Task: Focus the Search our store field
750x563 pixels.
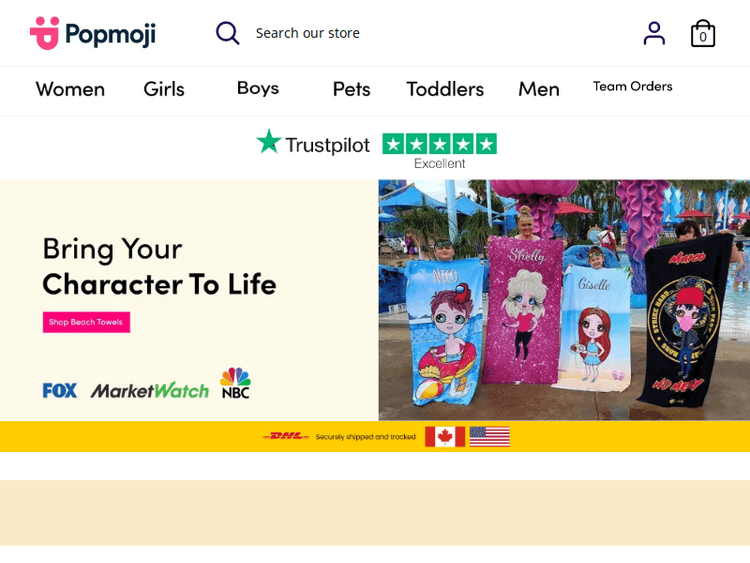Action: point(308,33)
